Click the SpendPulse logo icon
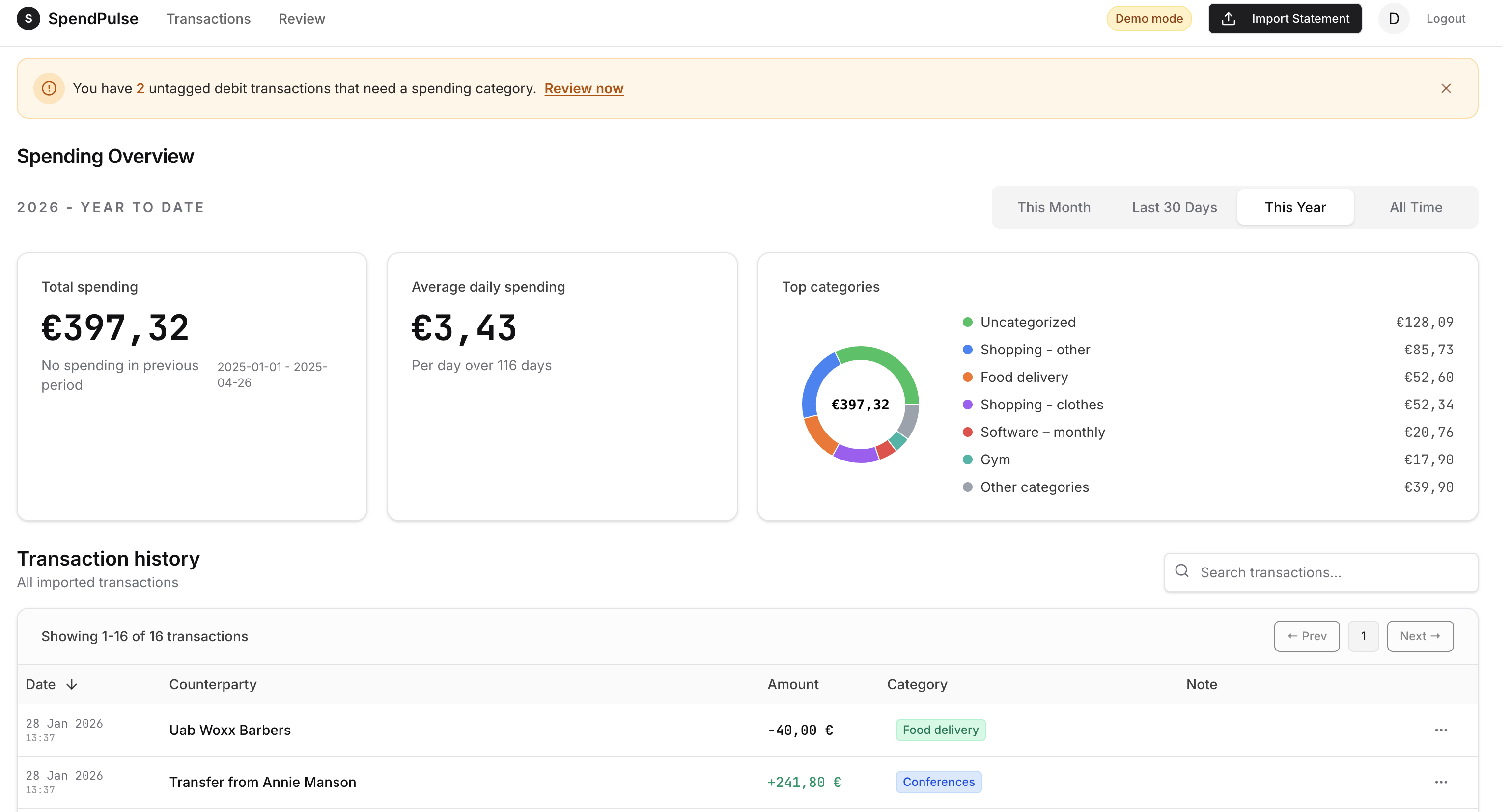Screen dimensions: 1512x812 coord(28,19)
